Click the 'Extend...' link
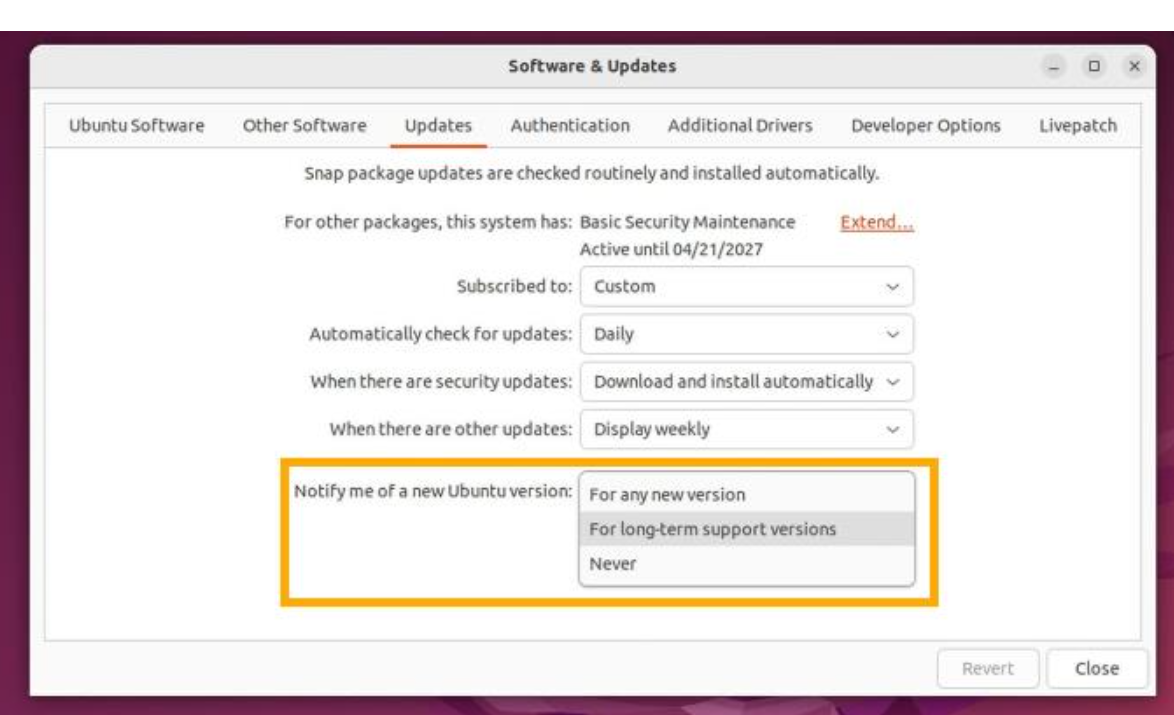1174x715 pixels. click(877, 223)
